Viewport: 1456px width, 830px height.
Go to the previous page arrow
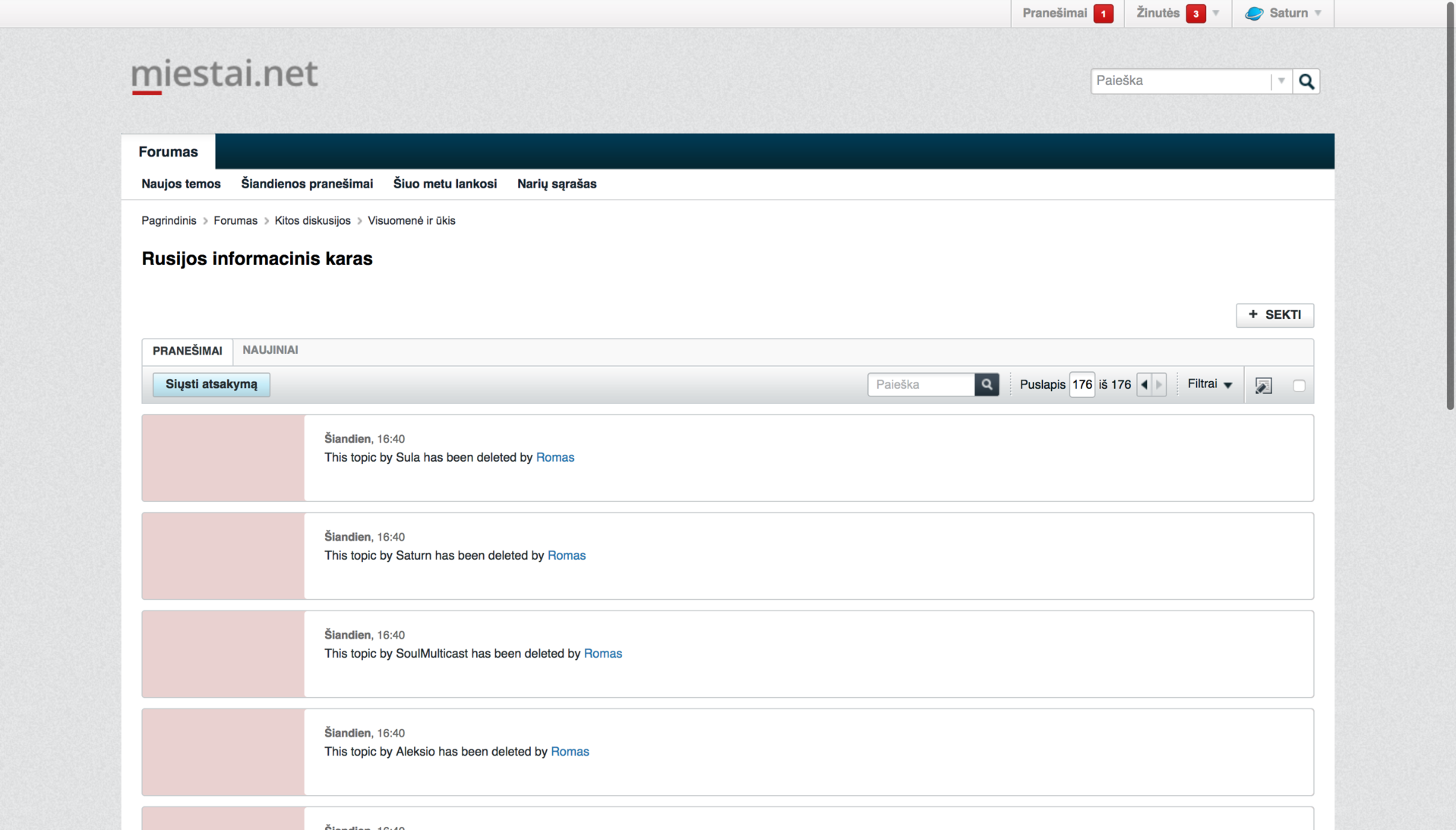[1145, 385]
